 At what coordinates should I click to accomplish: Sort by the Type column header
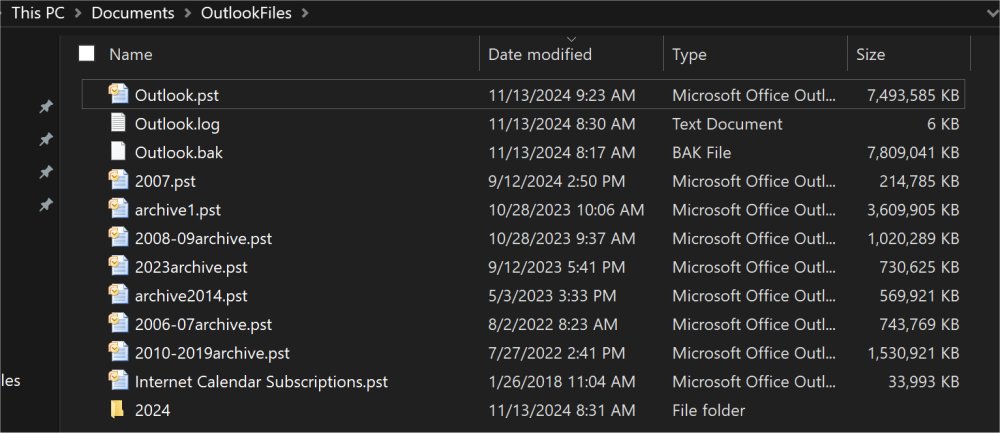[689, 54]
